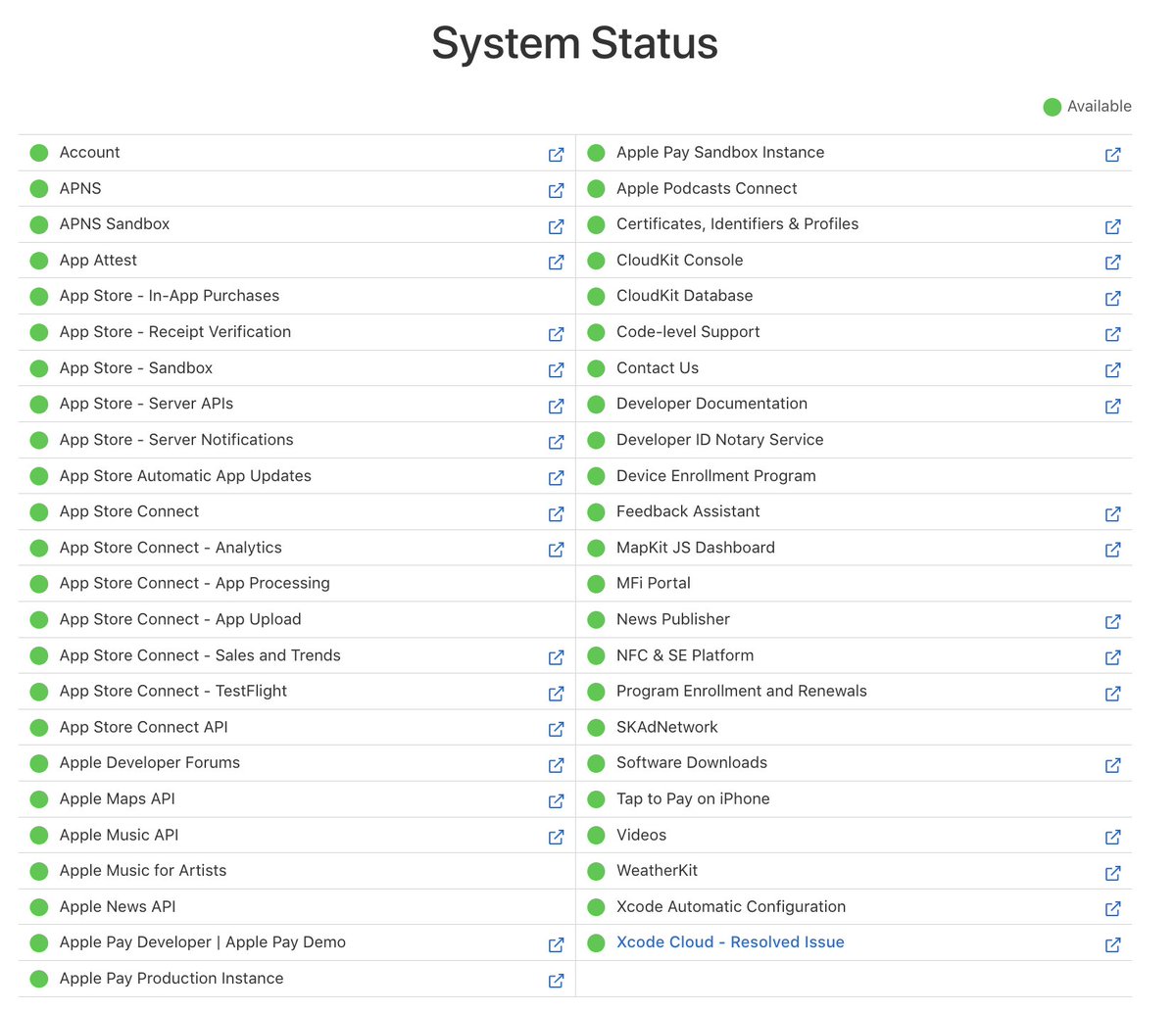Open the TestFlight external link icon

556,693
